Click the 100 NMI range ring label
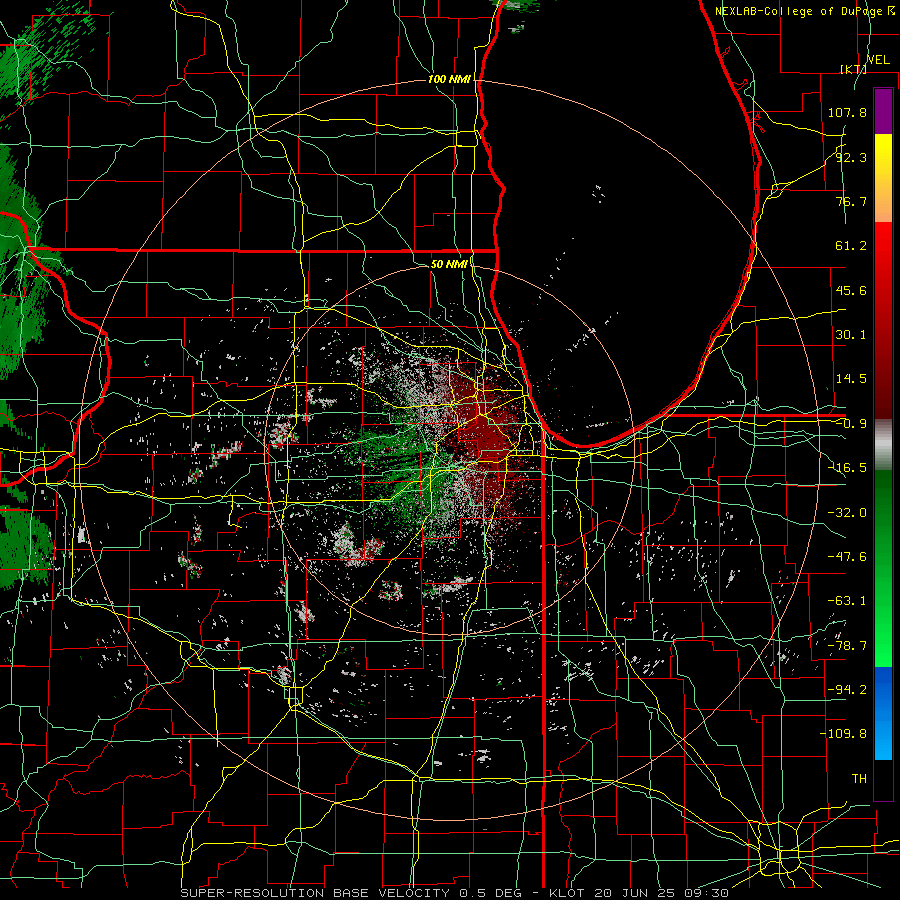 click(449, 79)
